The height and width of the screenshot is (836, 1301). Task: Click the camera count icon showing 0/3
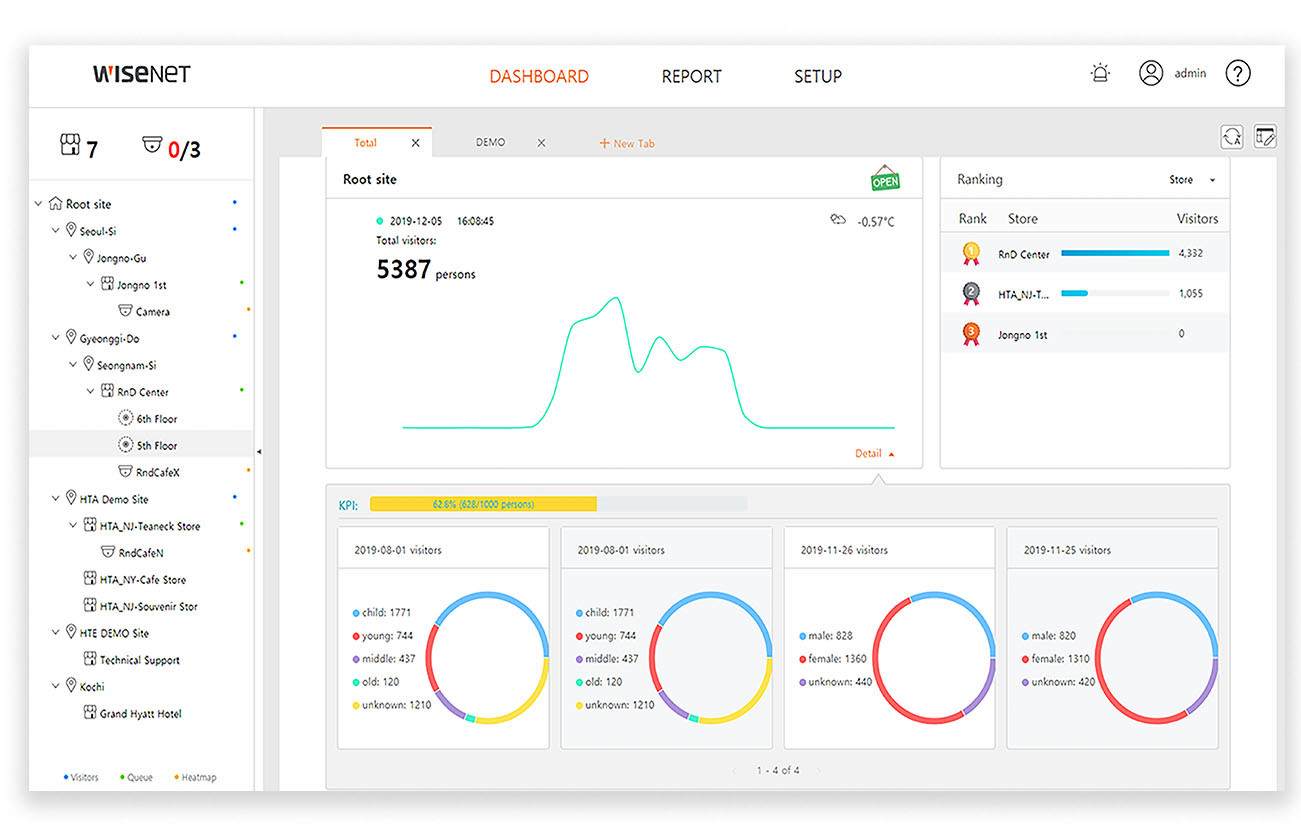(x=151, y=146)
